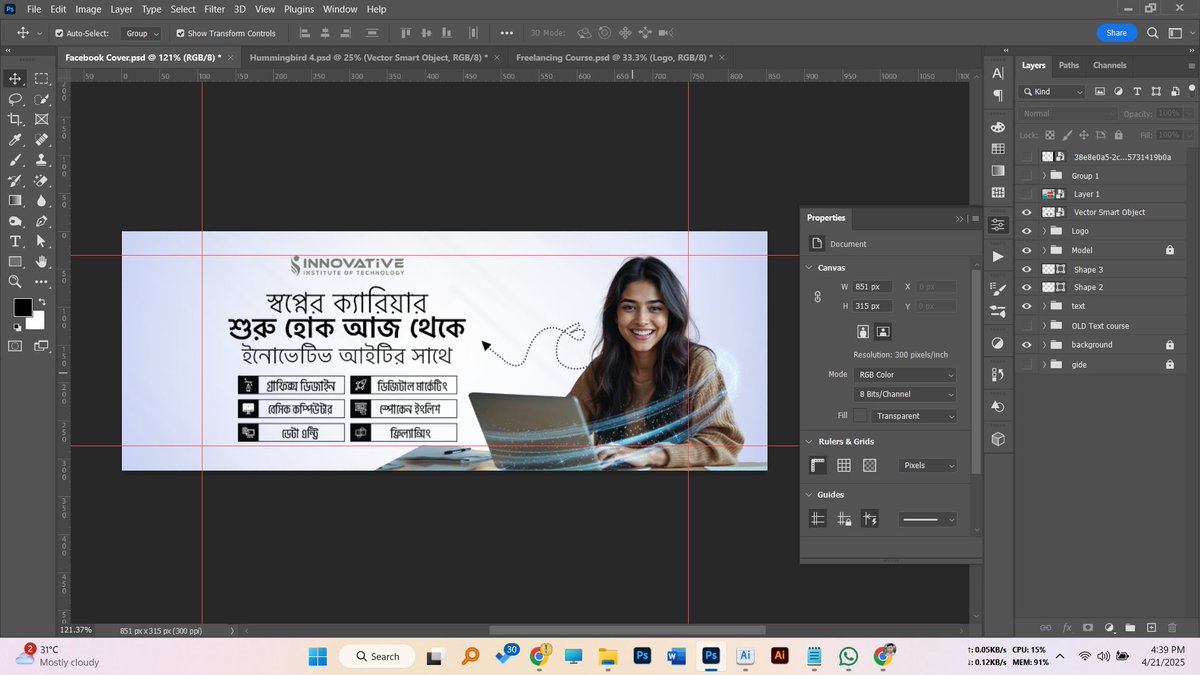Toggle Show Transform Controls checkbox
Image resolution: width=1200 pixels, height=675 pixels.
click(179, 33)
